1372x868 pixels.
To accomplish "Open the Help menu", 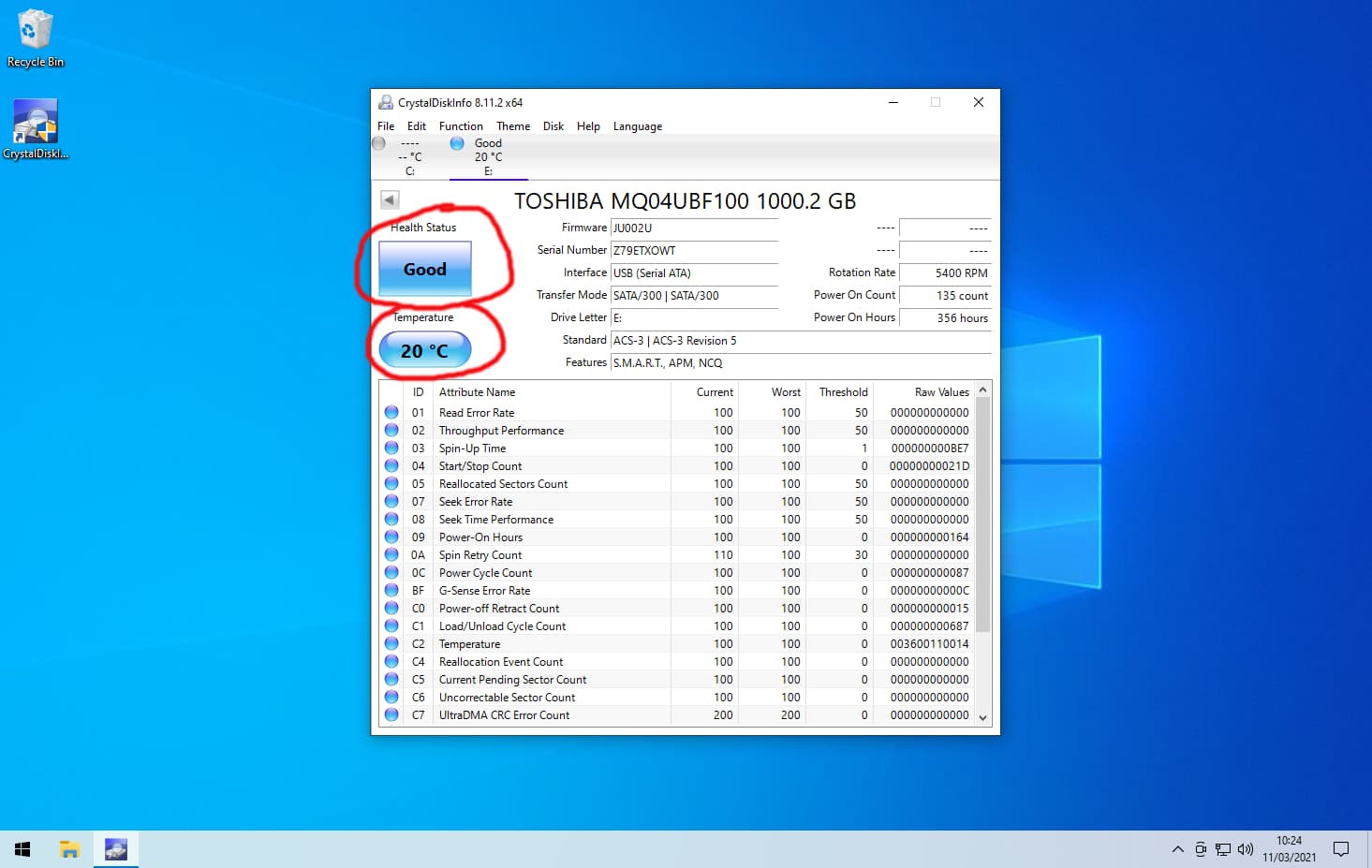I will 588,126.
